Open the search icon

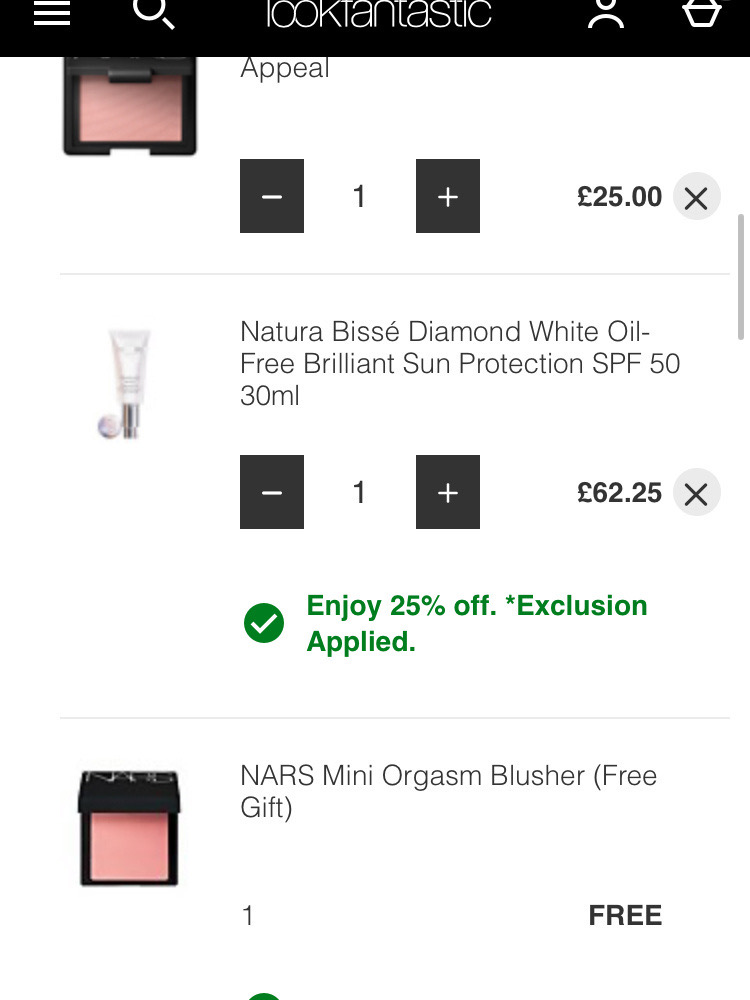152,13
